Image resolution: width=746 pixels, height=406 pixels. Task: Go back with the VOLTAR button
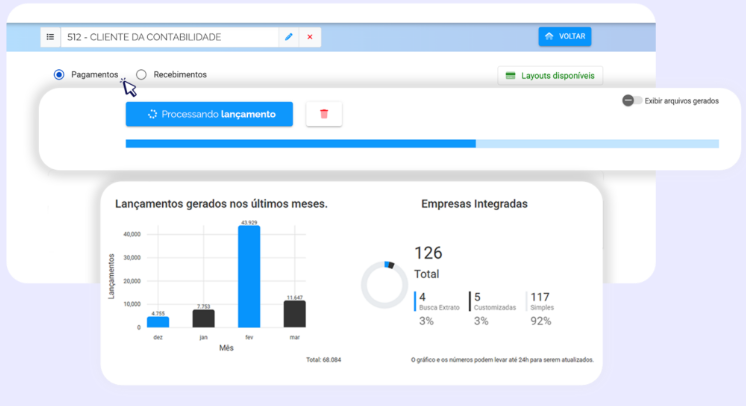pyautogui.click(x=565, y=37)
